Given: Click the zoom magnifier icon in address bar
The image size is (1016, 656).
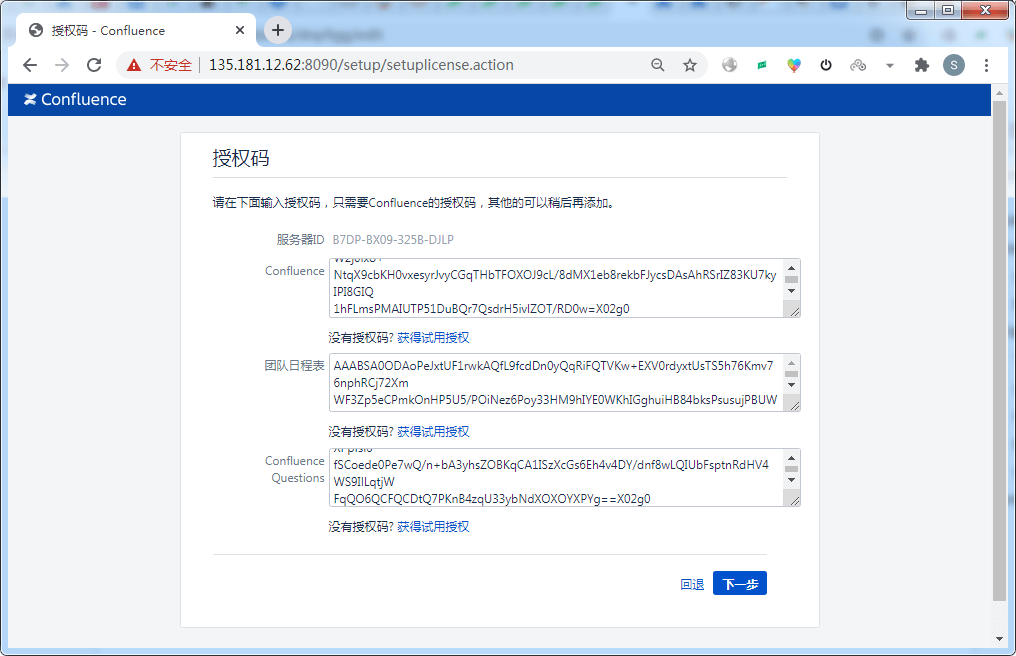Looking at the screenshot, I should pyautogui.click(x=658, y=65).
